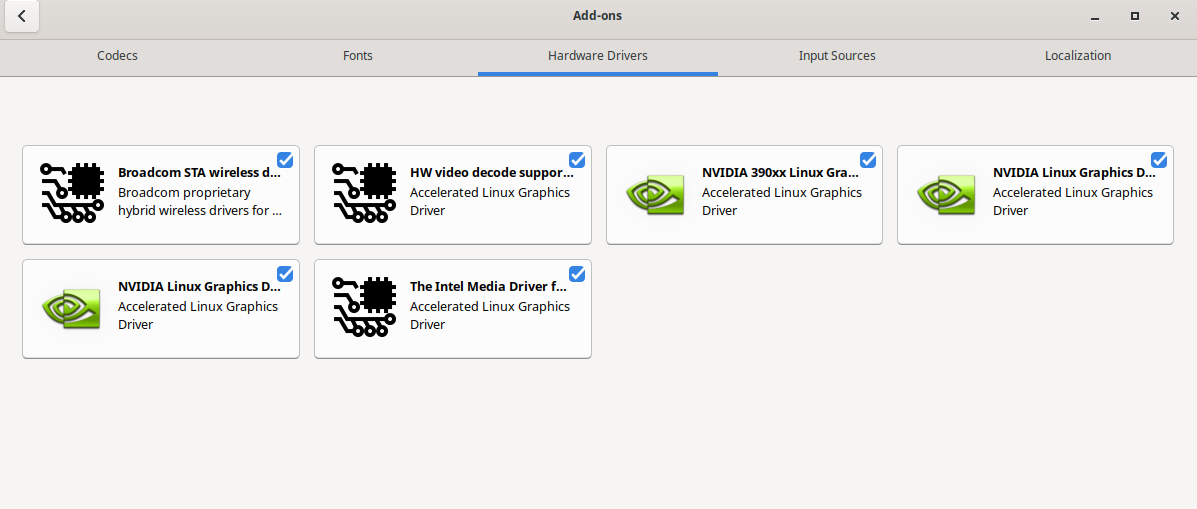Disable the NVIDIA 390xx Linux Graphics checkbox

[x=868, y=159]
